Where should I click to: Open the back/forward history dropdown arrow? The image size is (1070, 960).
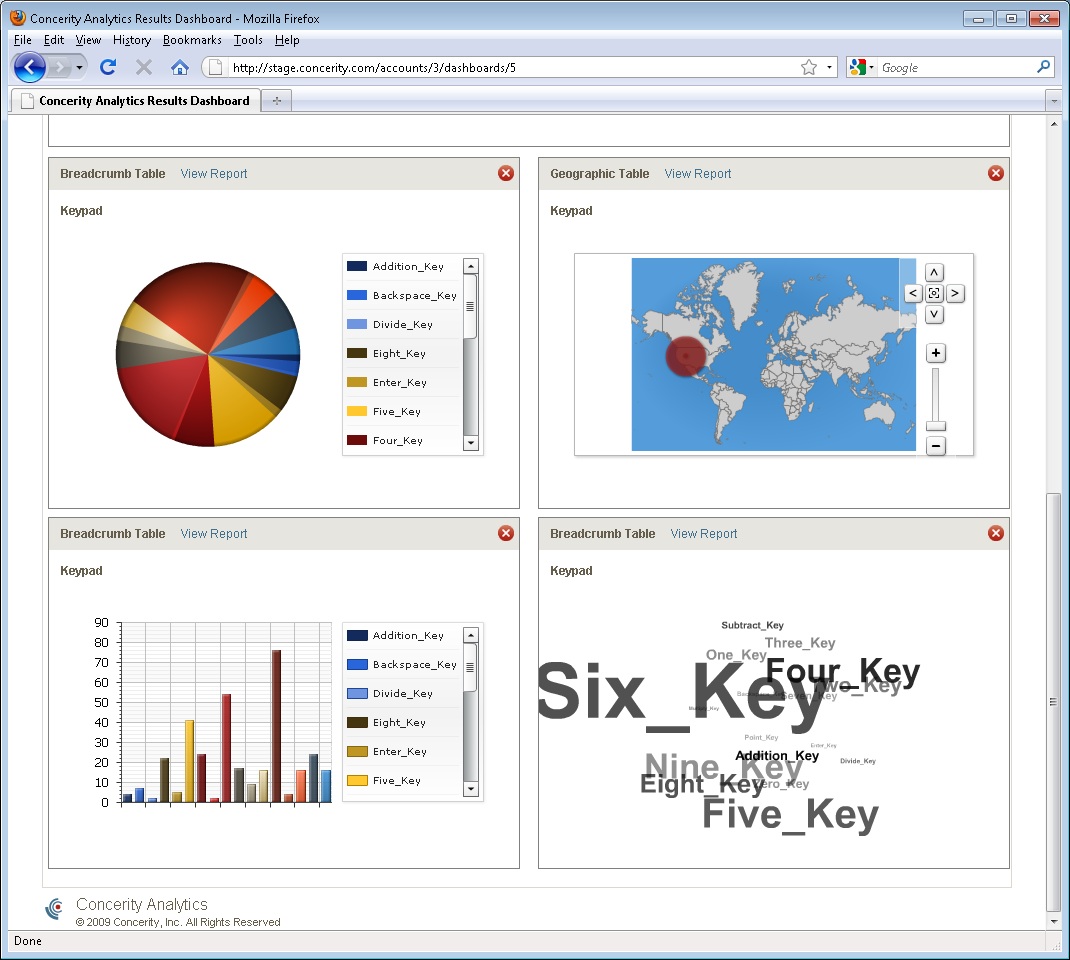[x=79, y=67]
